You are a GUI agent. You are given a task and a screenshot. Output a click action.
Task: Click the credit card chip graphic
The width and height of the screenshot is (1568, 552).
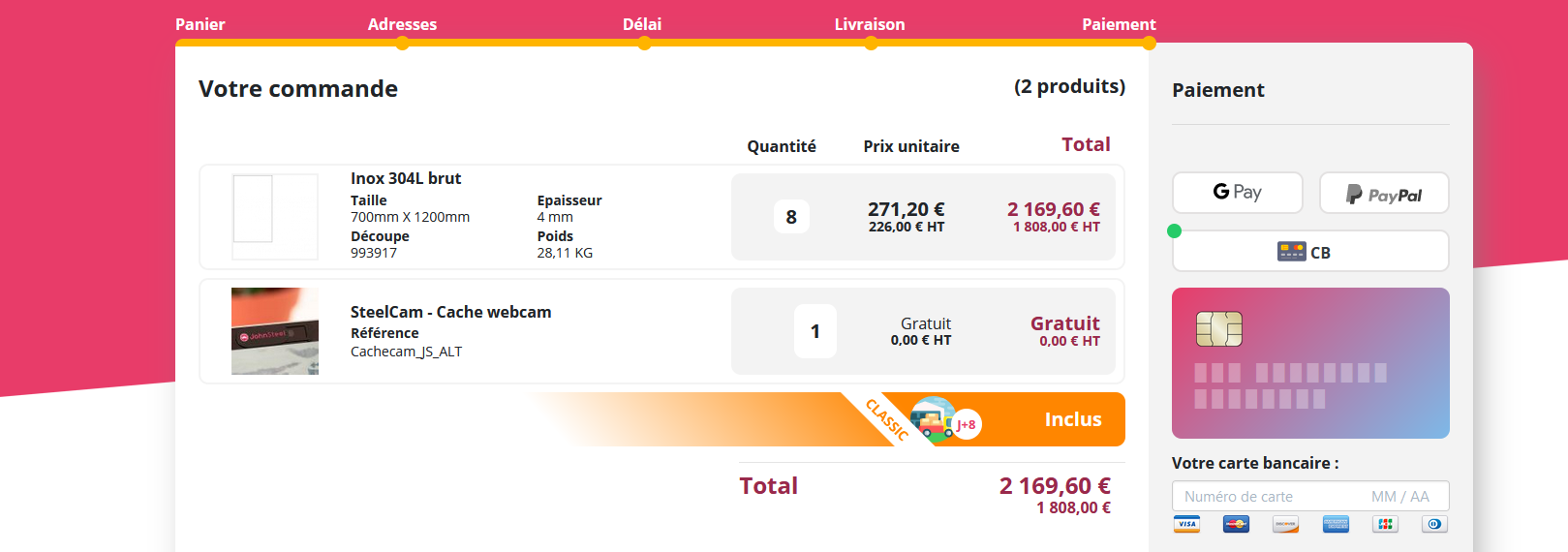[1219, 329]
